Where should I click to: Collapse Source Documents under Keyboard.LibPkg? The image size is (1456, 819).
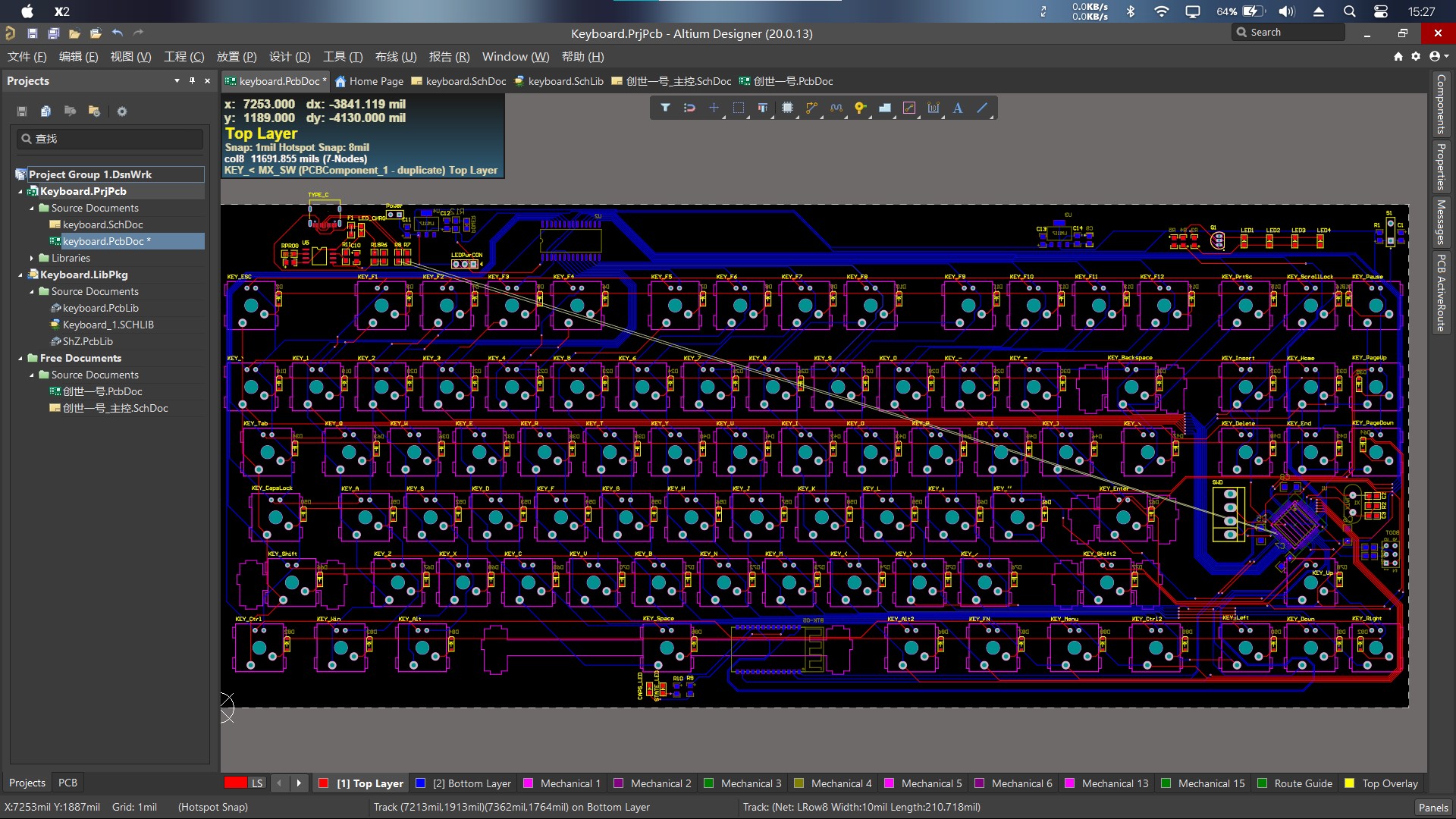coord(32,292)
